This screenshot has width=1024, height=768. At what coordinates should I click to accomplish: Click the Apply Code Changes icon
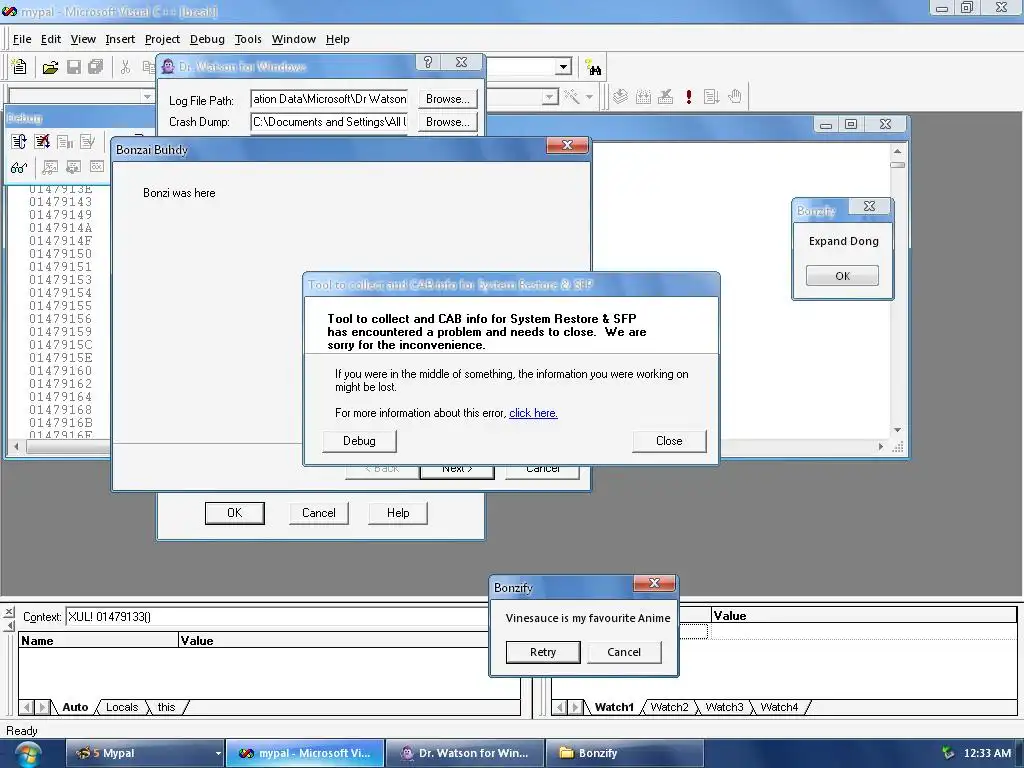(88, 142)
